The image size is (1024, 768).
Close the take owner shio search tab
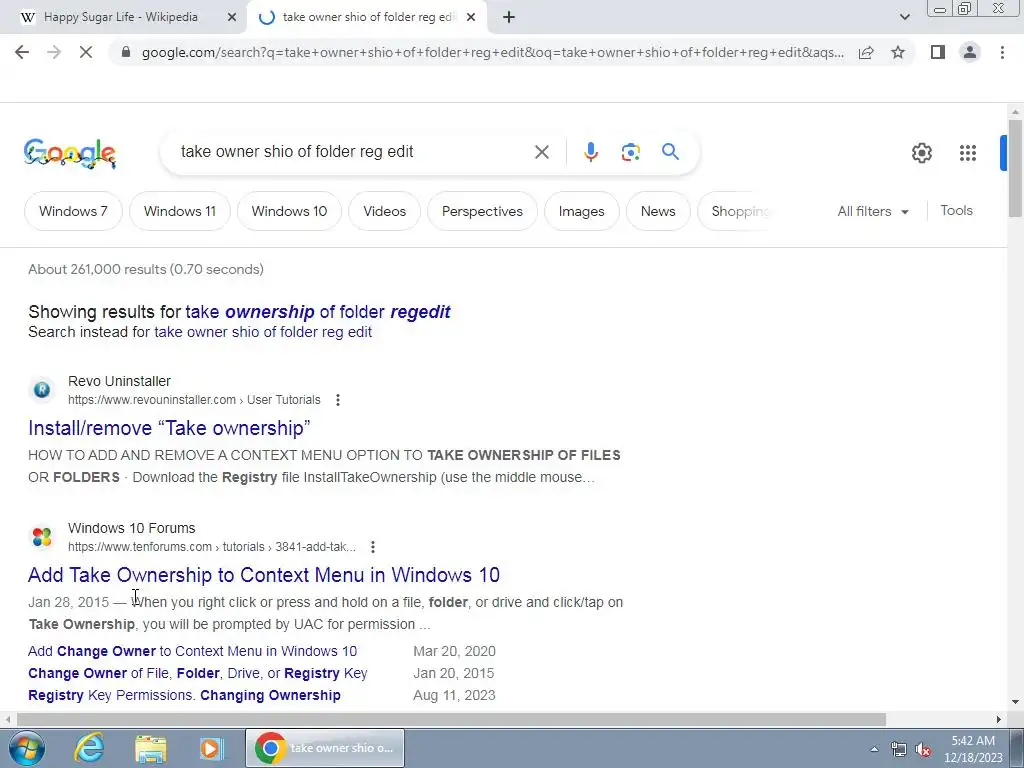click(x=471, y=18)
